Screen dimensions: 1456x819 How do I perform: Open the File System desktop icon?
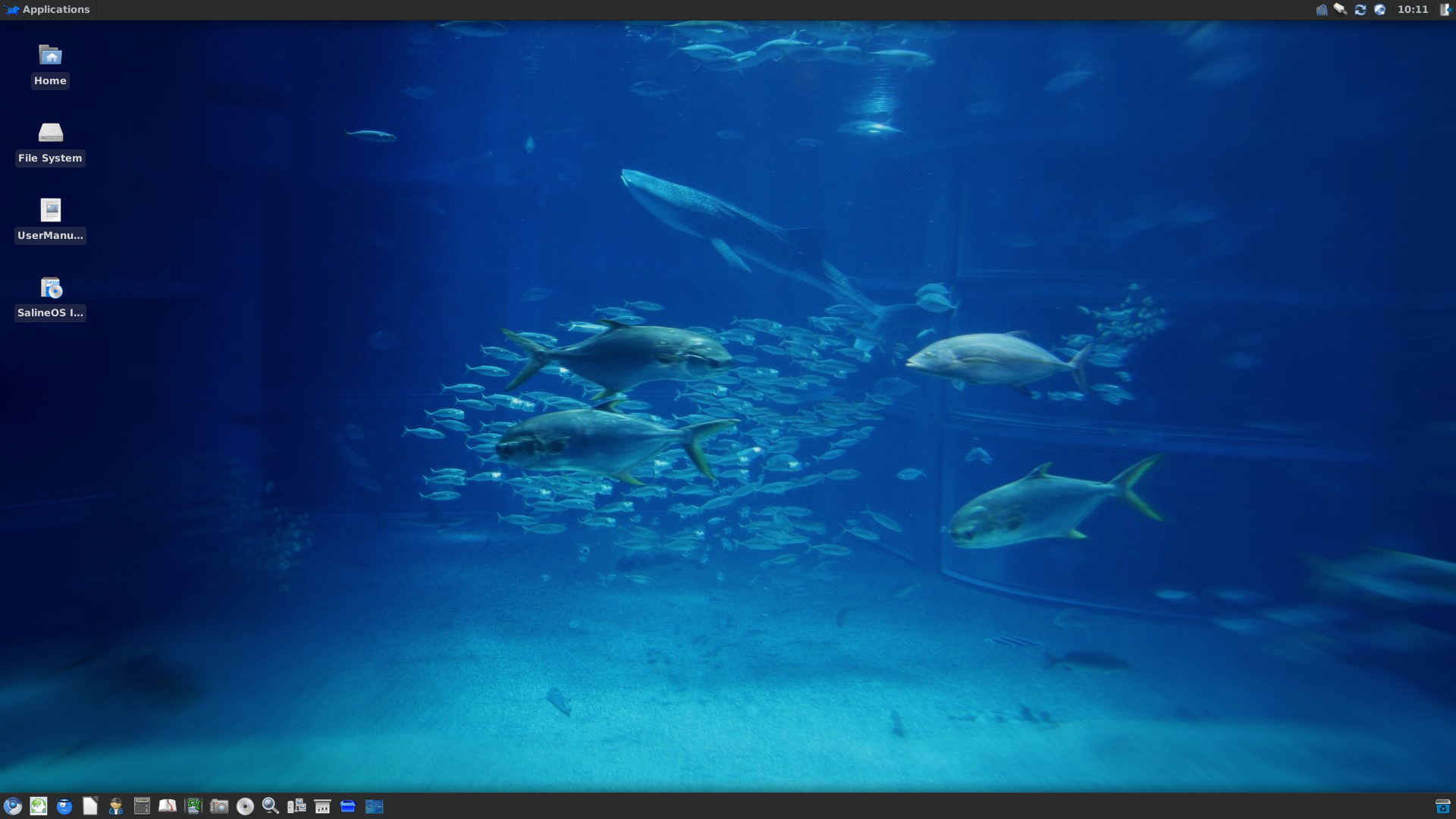tap(50, 142)
